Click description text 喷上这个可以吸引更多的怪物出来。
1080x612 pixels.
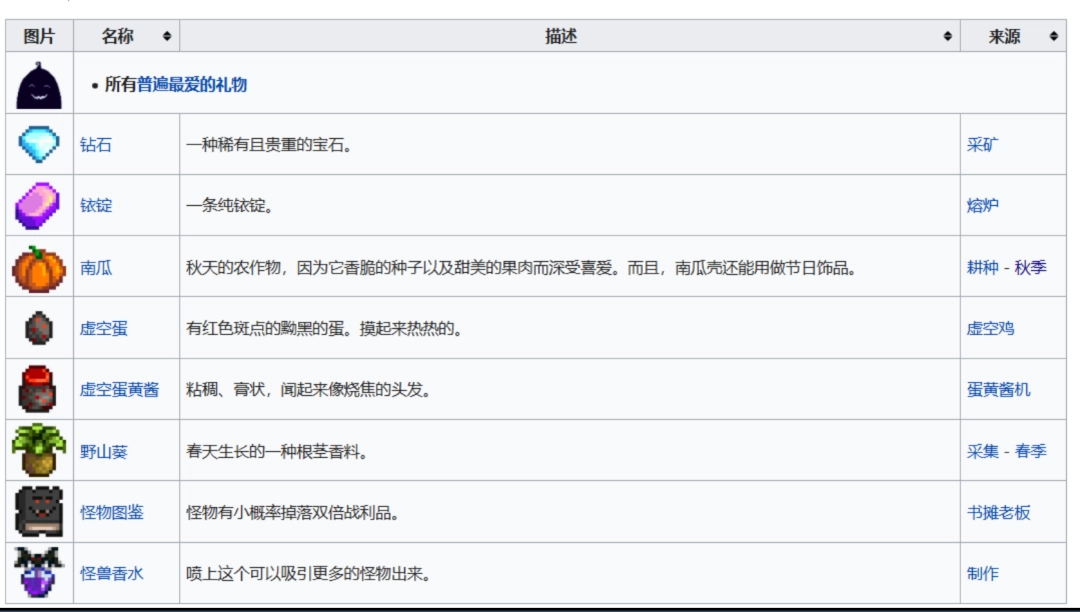(309, 573)
